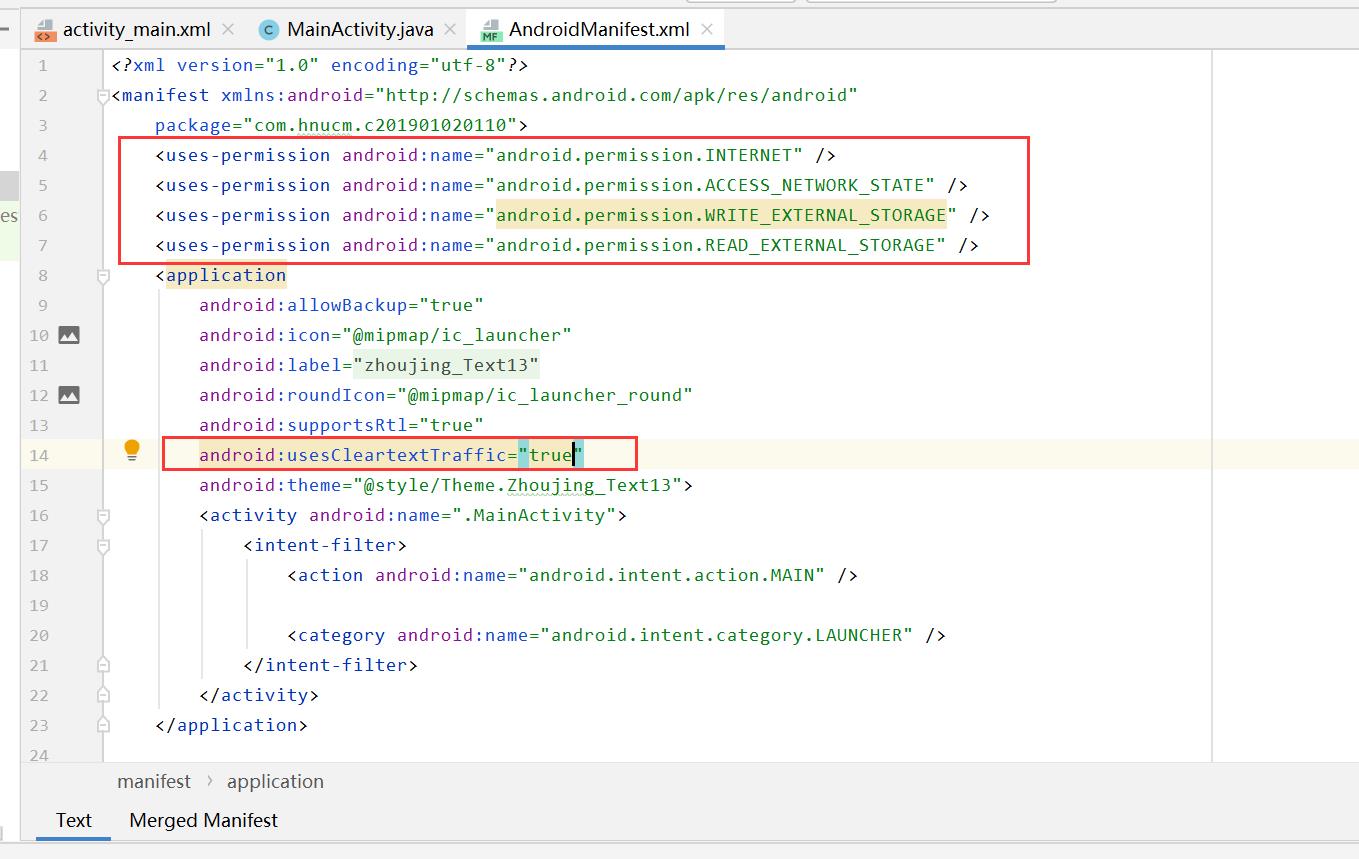The width and height of the screenshot is (1359, 859).
Task: Click the @mipmap/ic_launcher_round value
Action: [x=545, y=395]
